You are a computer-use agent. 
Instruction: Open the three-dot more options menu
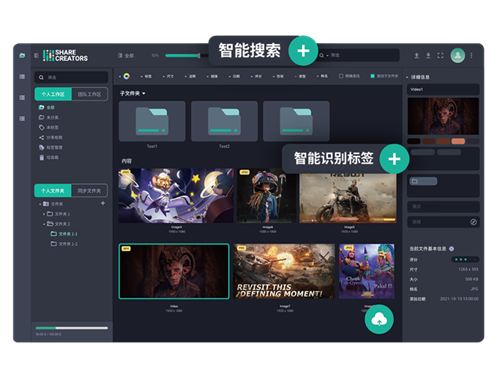(471, 56)
